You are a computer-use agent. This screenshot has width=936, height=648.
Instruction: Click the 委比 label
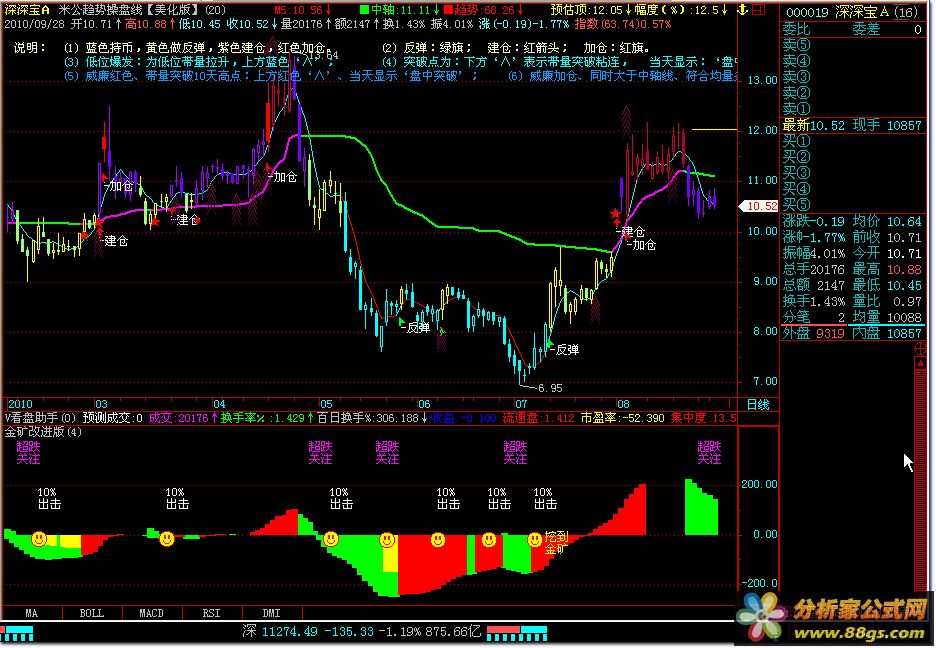pyautogui.click(x=797, y=29)
